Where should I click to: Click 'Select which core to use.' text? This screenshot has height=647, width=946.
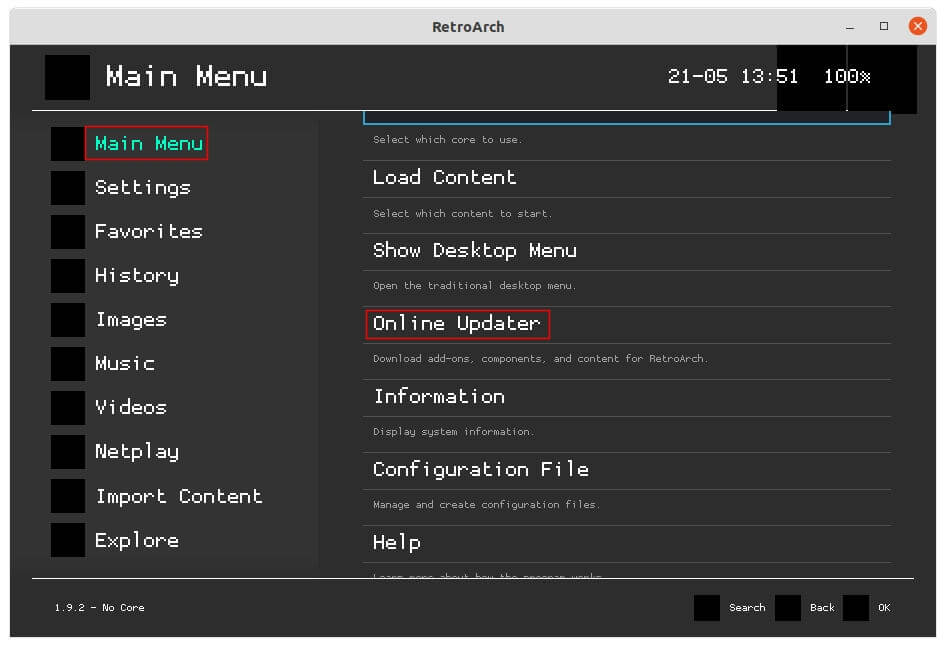point(448,139)
